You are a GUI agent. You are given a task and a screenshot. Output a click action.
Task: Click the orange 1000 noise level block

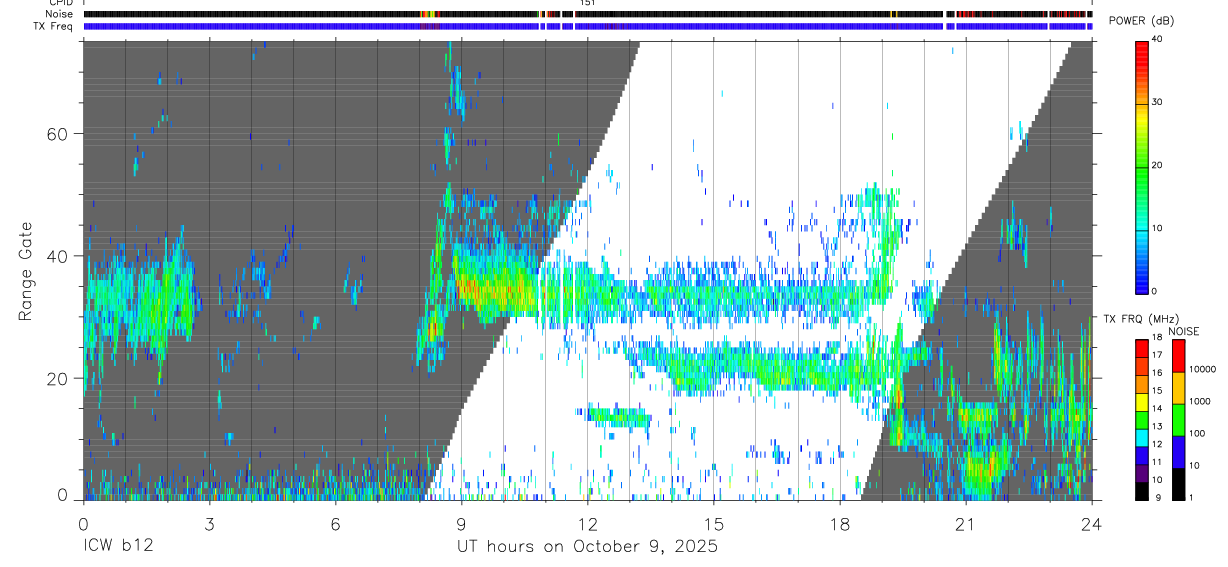[1178, 388]
